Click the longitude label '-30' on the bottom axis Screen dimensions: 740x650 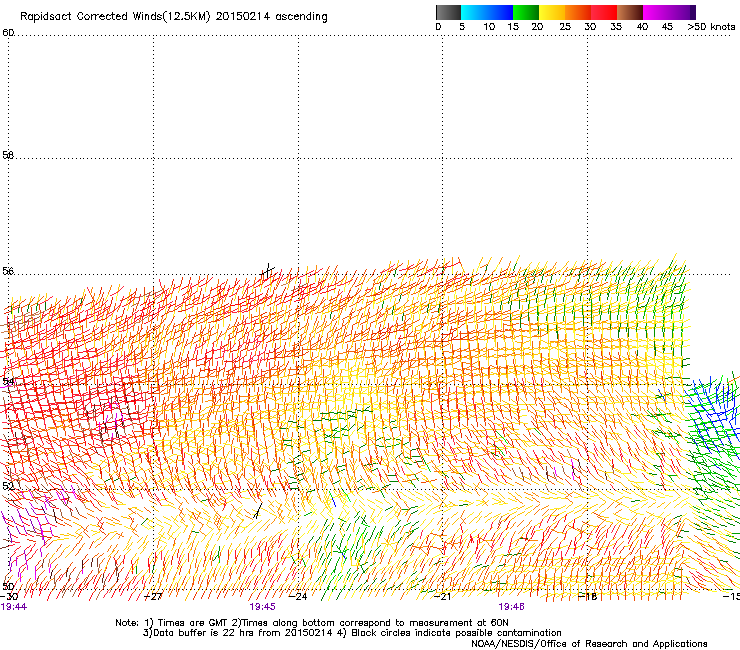click(x=9, y=597)
